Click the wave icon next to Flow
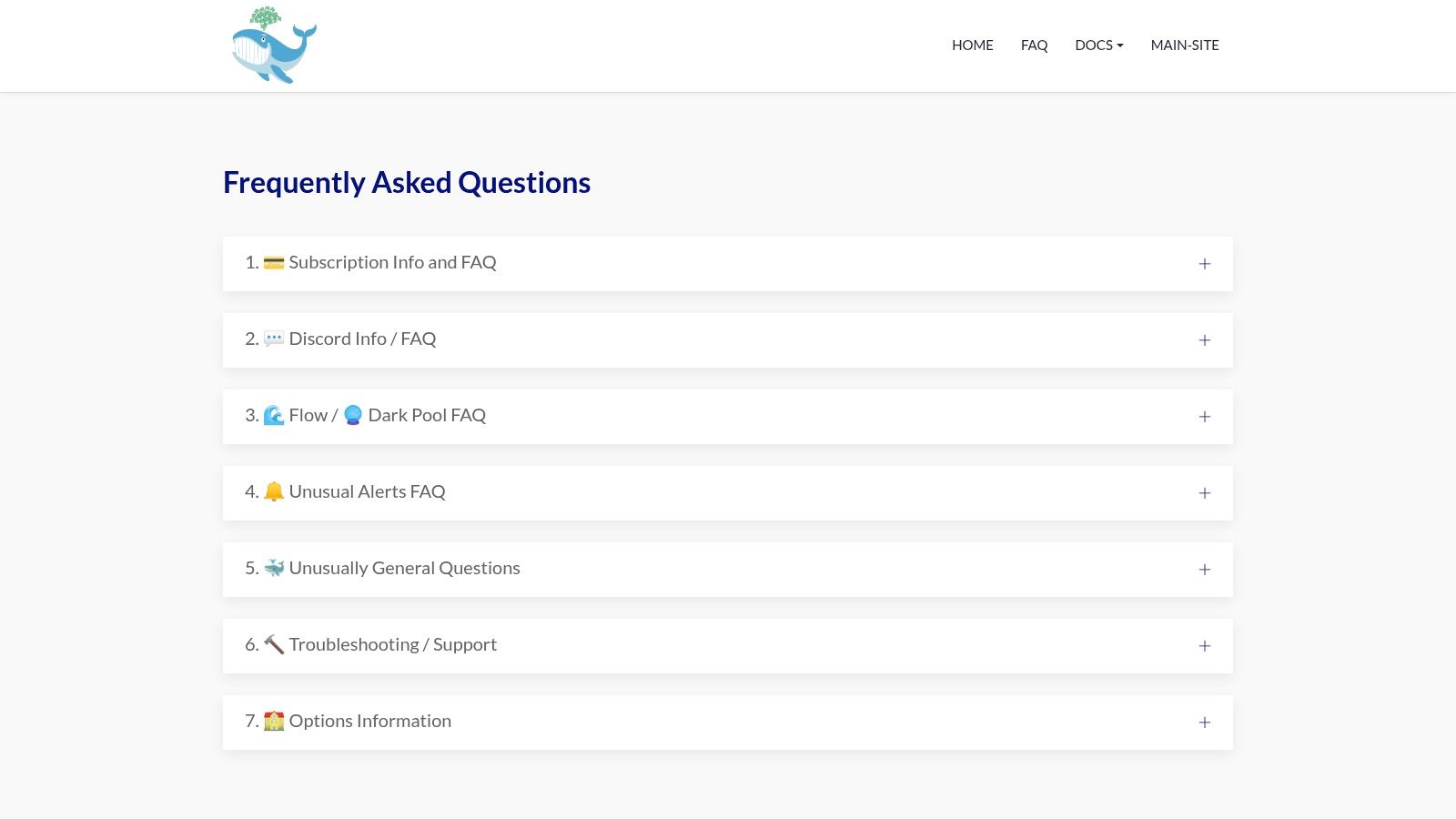 point(274,416)
